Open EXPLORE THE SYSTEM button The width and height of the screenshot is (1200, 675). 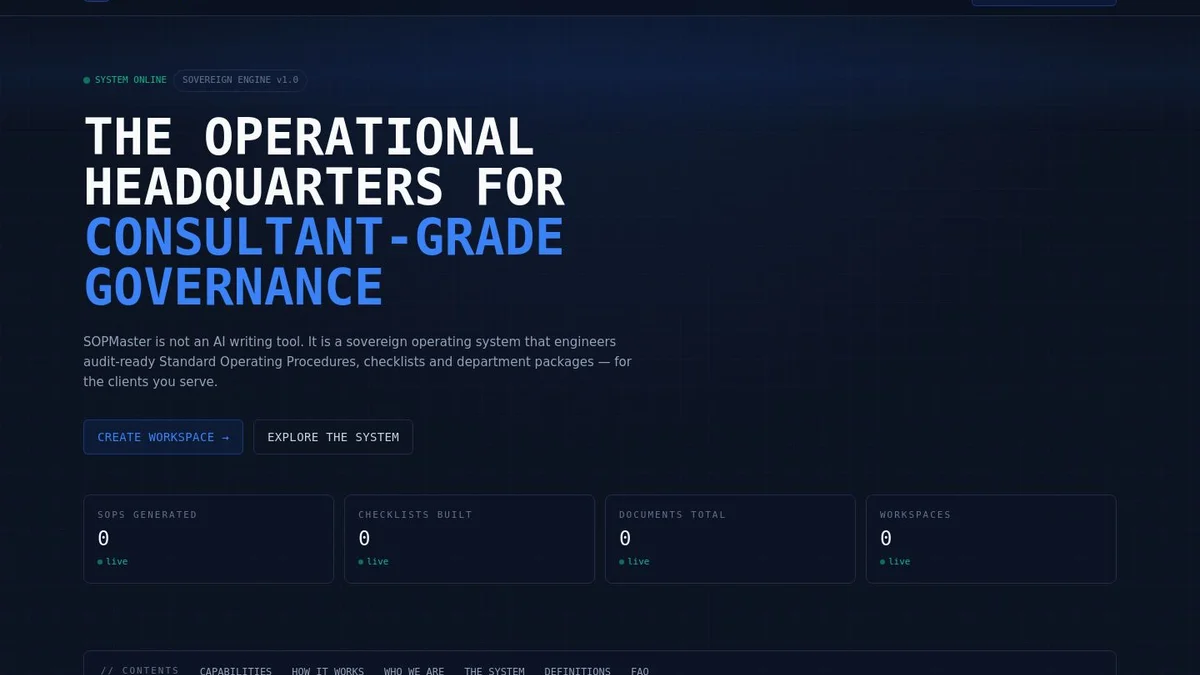333,437
